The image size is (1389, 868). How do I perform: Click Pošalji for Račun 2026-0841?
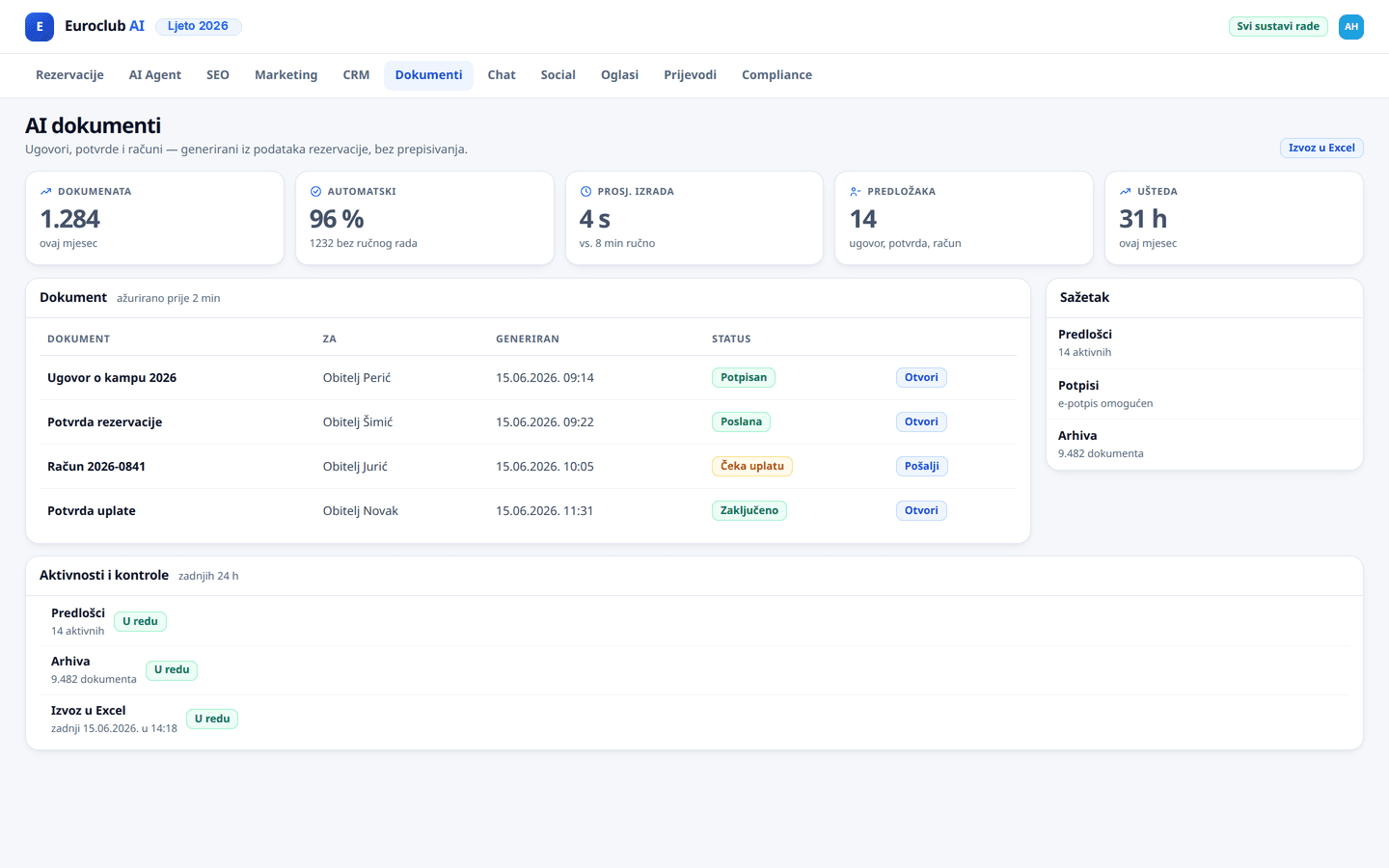tap(922, 467)
